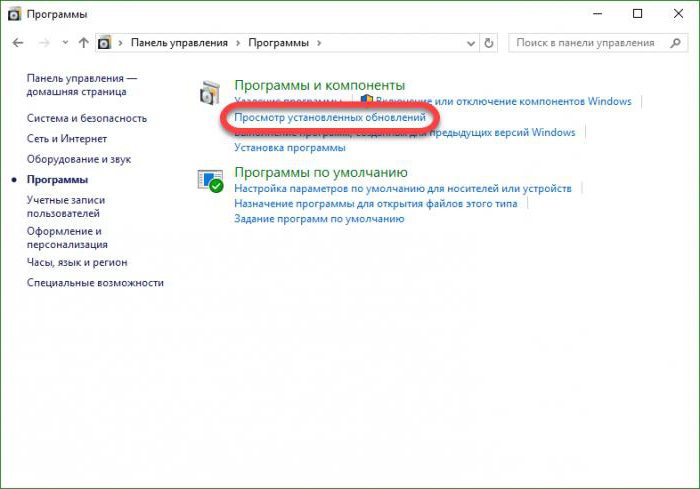
Task: Open the recent locations dropdown arrow
Action: (x=65, y=43)
